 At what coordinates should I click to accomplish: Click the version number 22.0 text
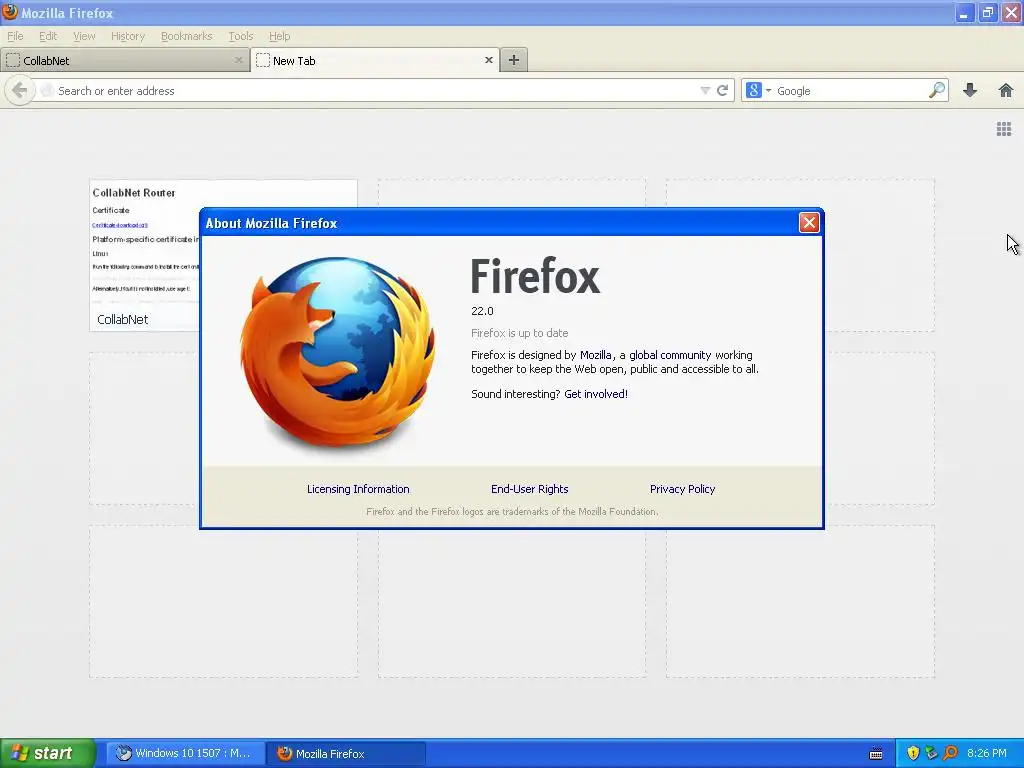pos(482,311)
